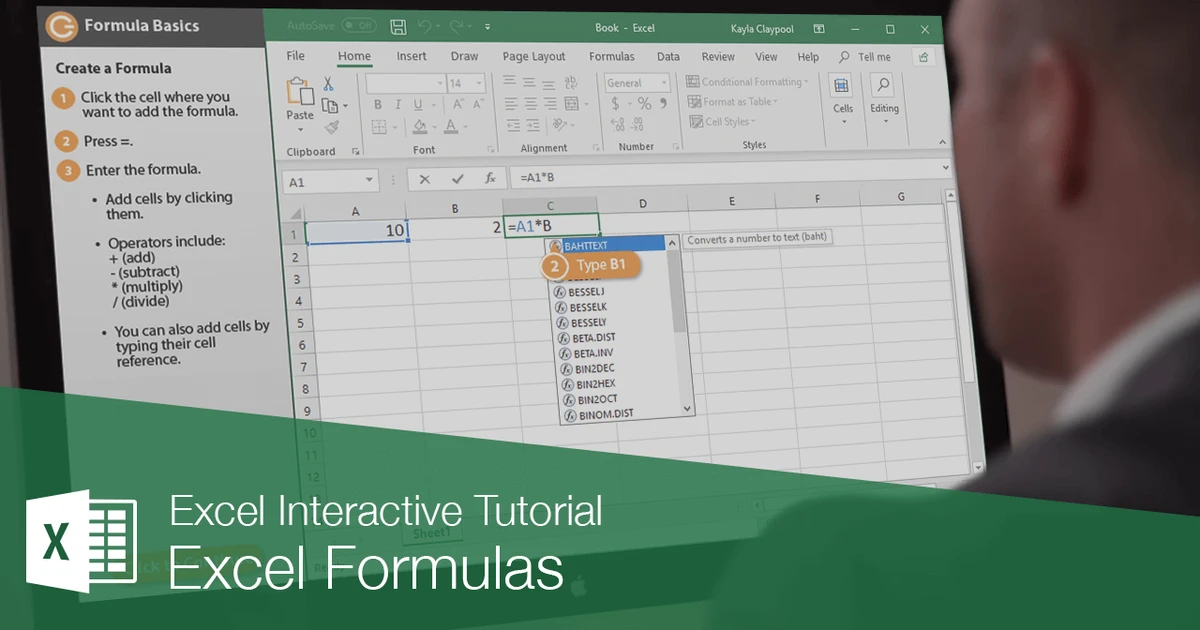1200x630 pixels.
Task: Open the Page Layout tab
Action: (x=534, y=57)
